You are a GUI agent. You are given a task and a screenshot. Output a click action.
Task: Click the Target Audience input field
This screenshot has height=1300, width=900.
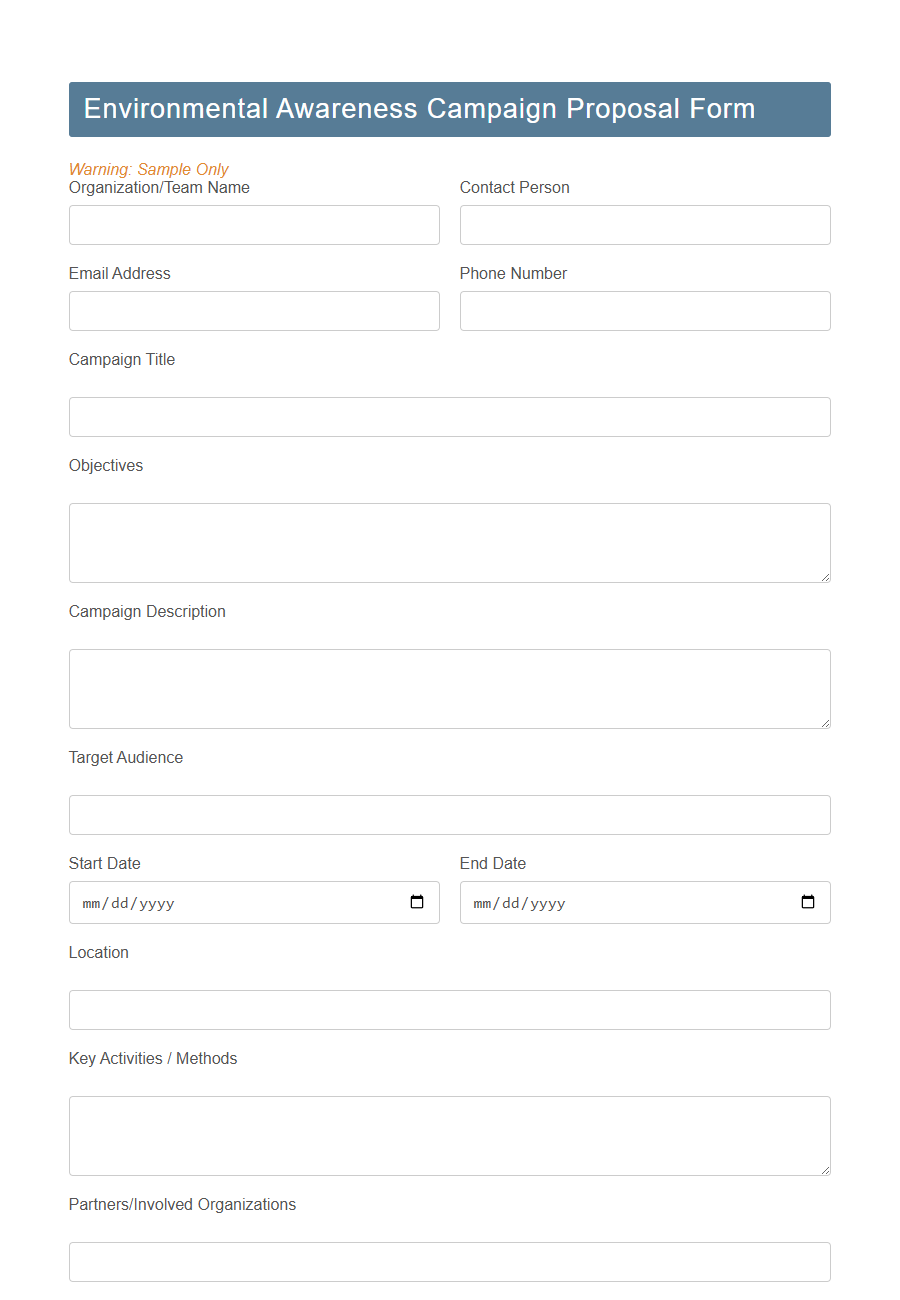pyautogui.click(x=449, y=815)
